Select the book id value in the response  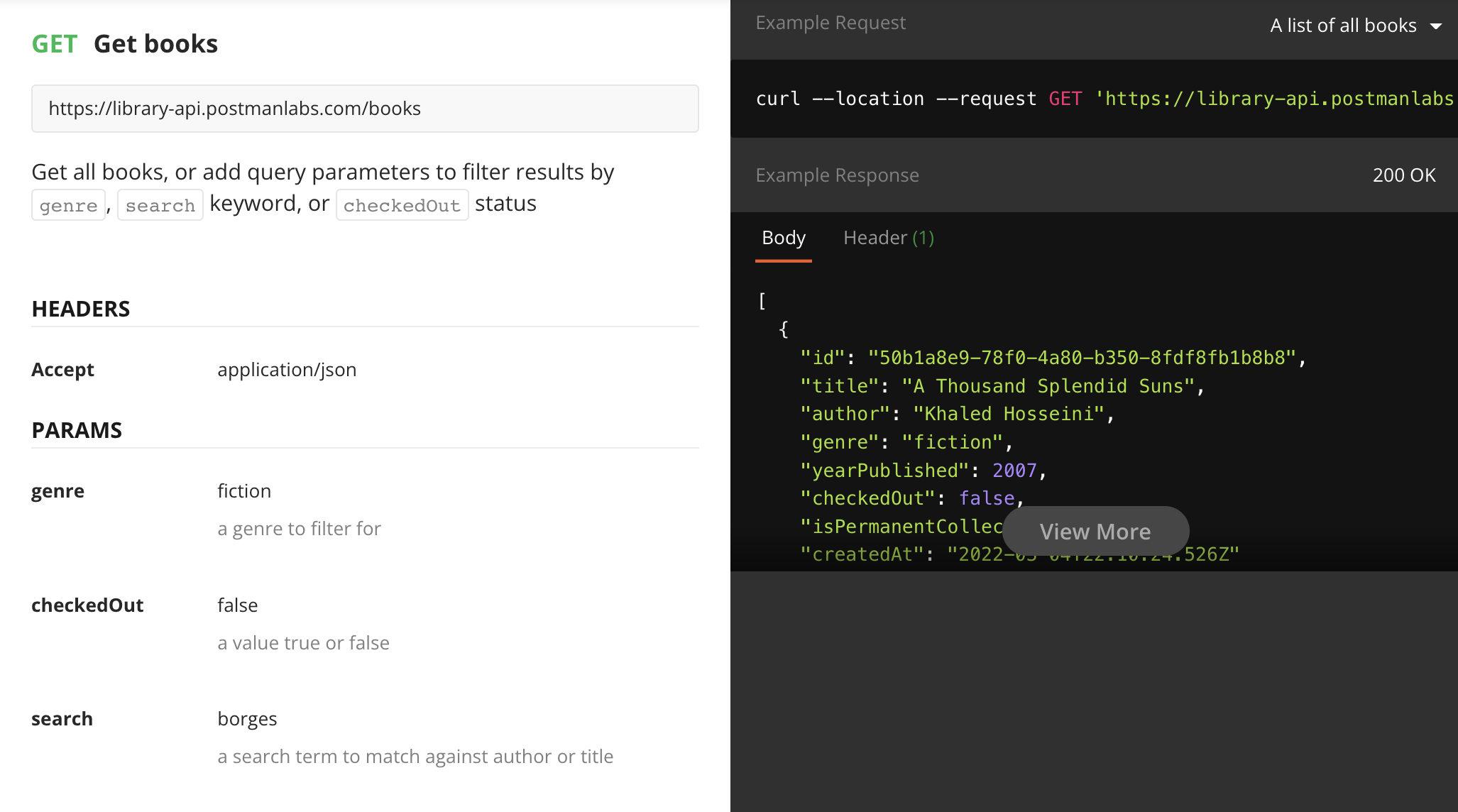pos(1086,358)
